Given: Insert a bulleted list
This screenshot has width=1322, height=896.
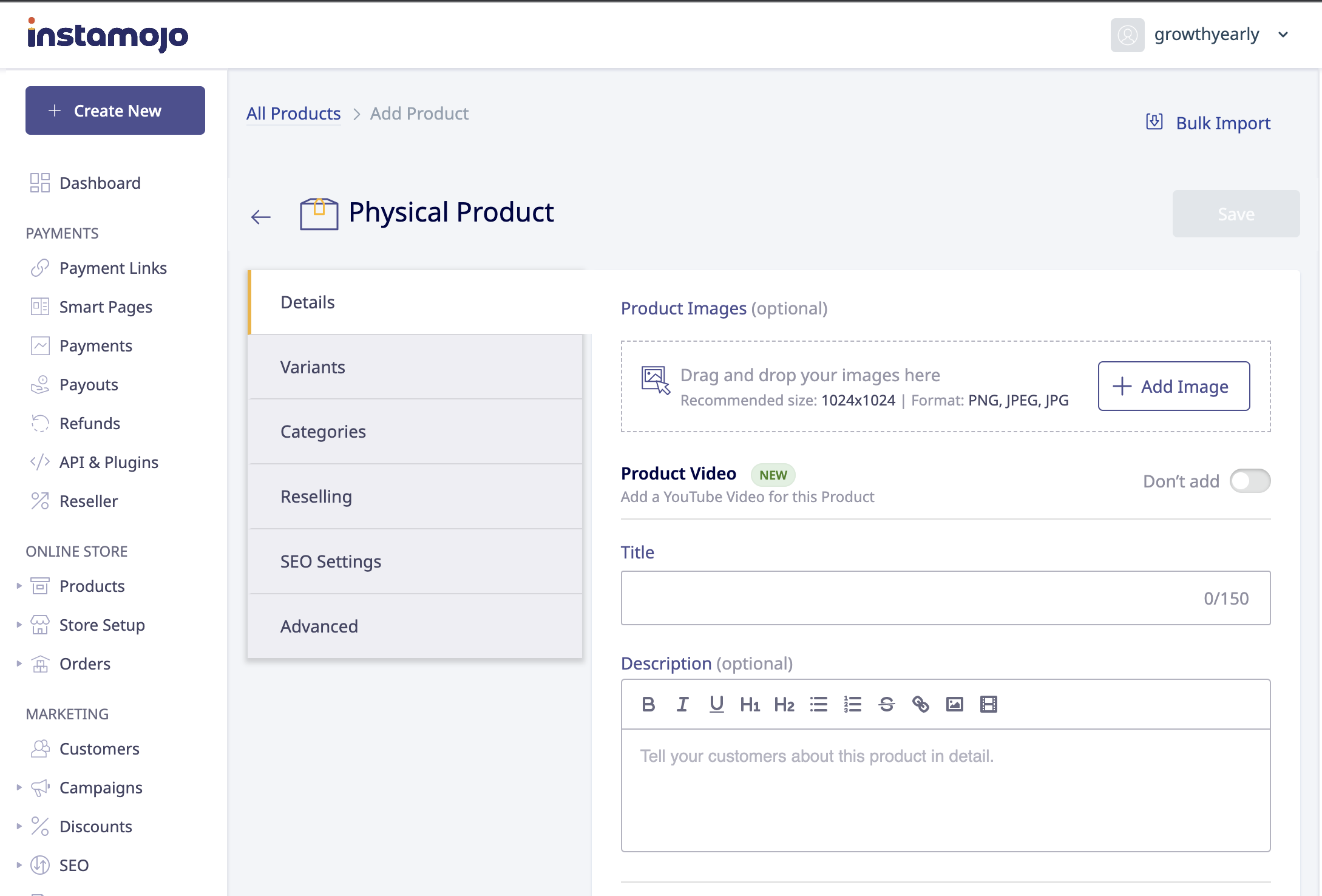Looking at the screenshot, I should pyautogui.click(x=819, y=704).
